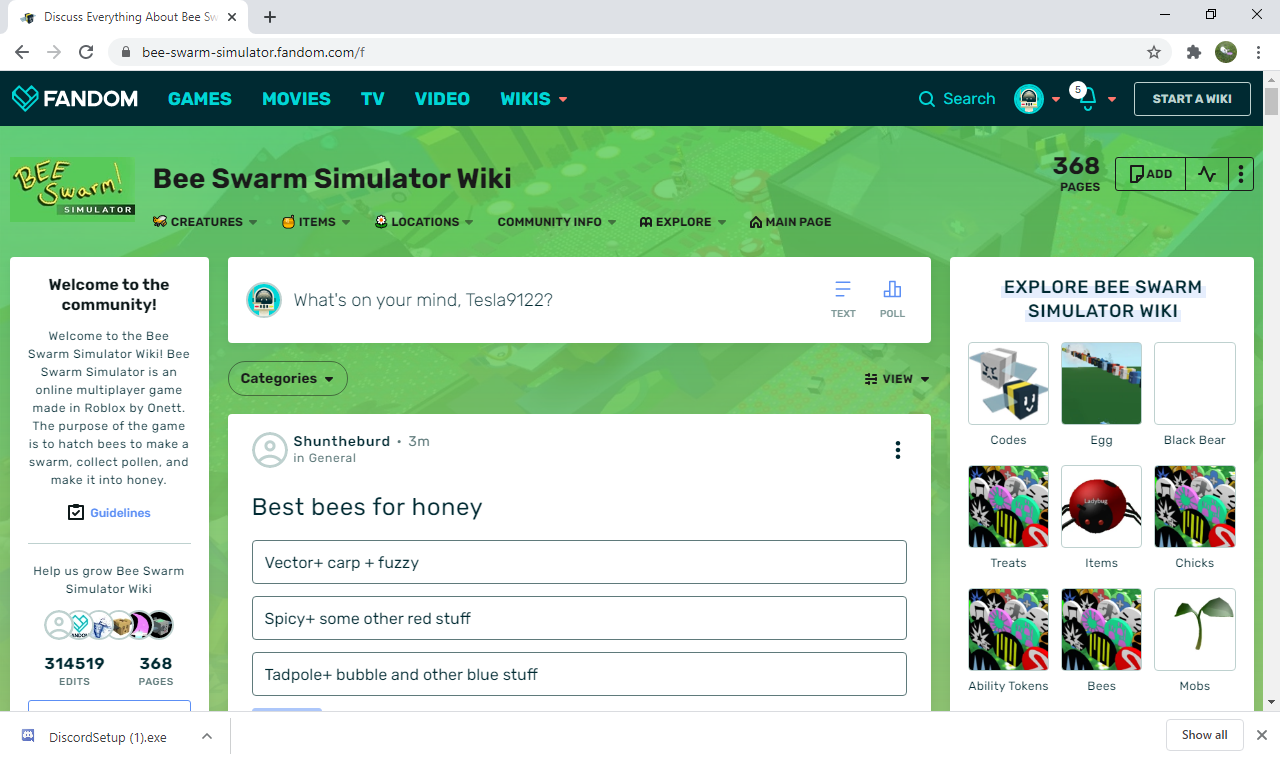Expand the ITEMS menu
This screenshot has height=760, width=1280.
point(315,222)
